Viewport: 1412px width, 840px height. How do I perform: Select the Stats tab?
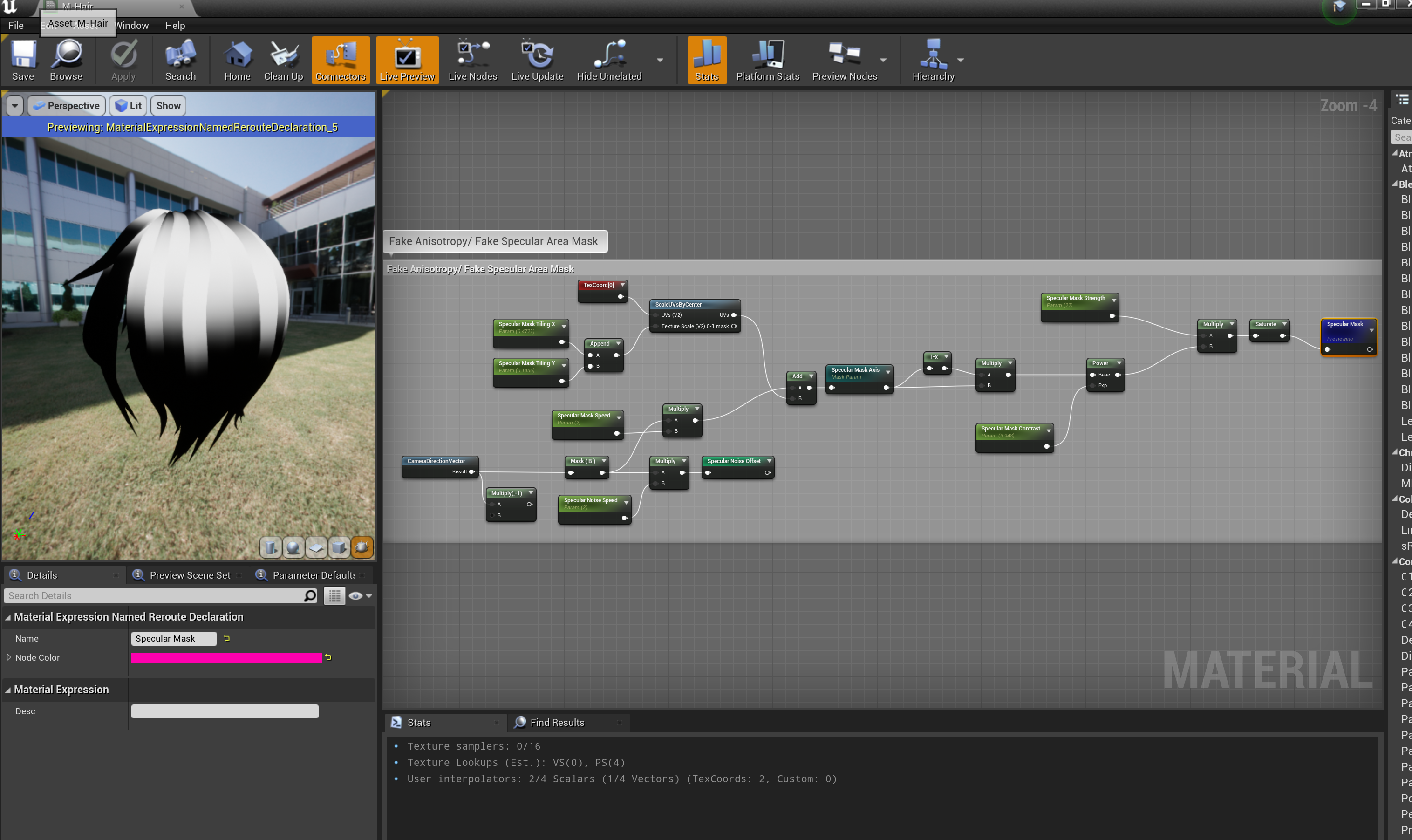click(444, 722)
